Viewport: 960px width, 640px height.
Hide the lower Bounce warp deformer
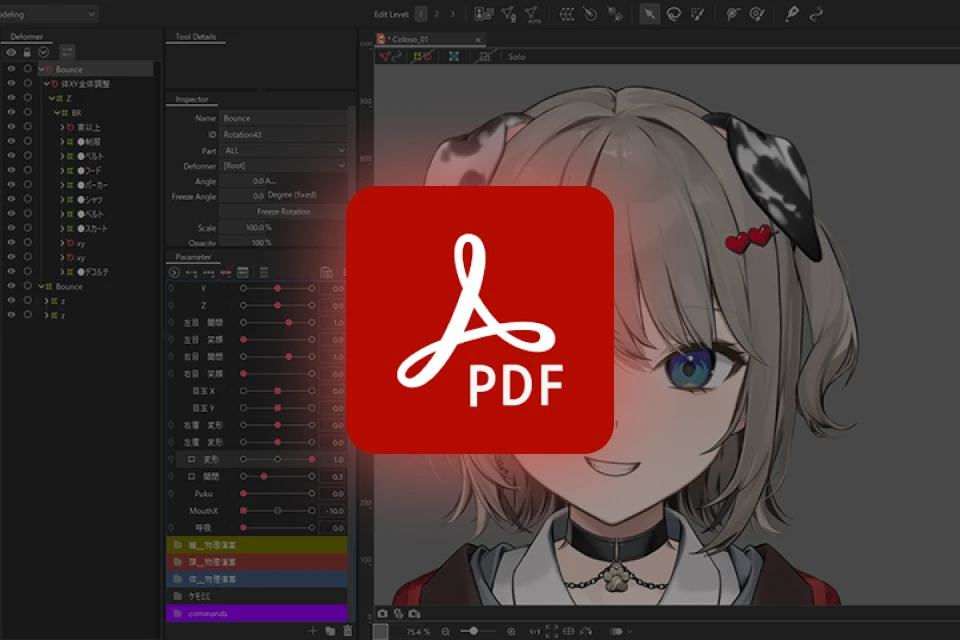(x=11, y=286)
